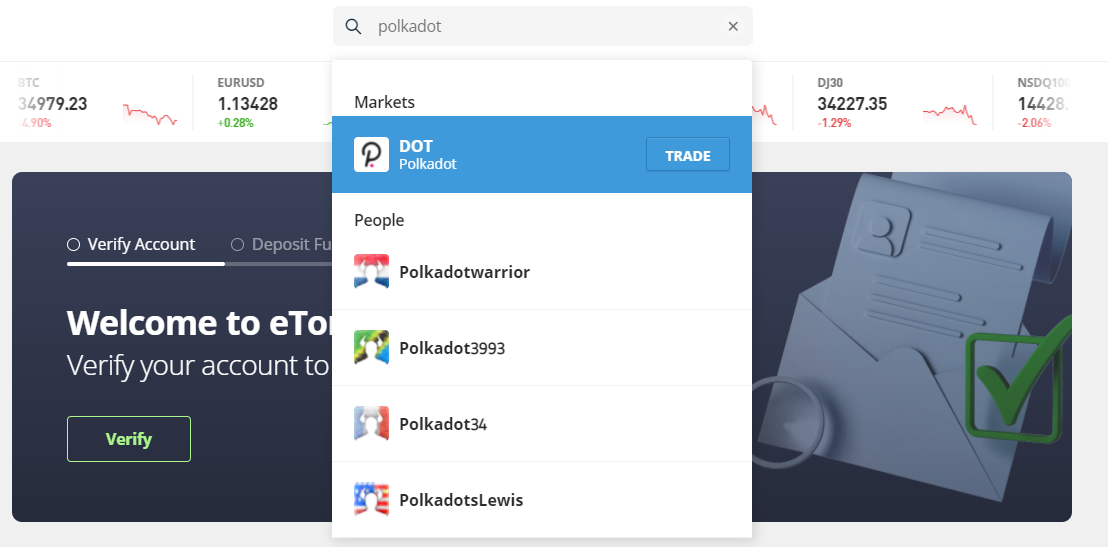Image resolution: width=1108 pixels, height=547 pixels.
Task: Click the DJ30 -1.29% change value
Action: (x=834, y=123)
